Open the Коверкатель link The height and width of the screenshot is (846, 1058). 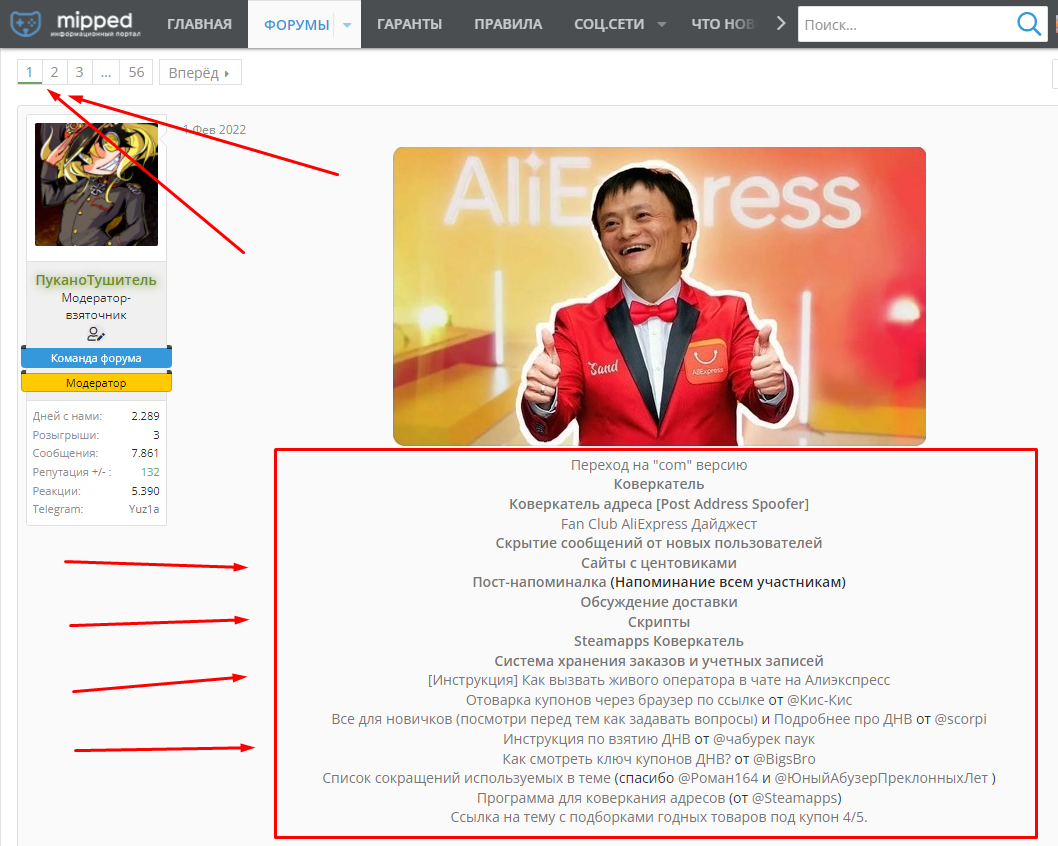659,484
